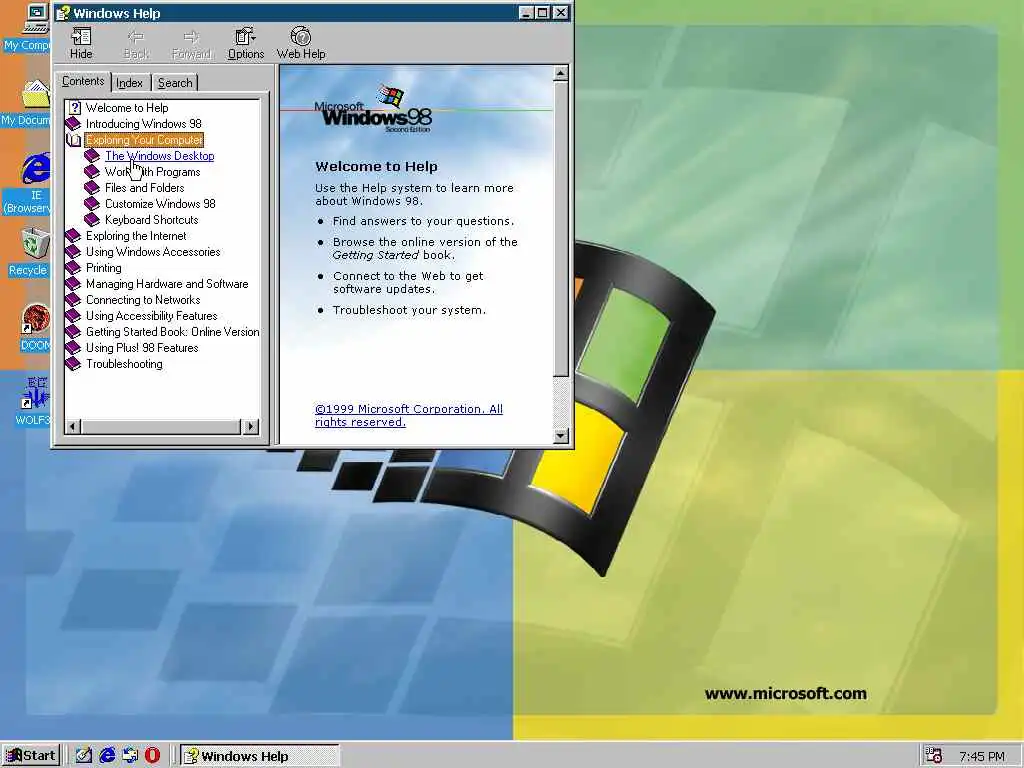Click down arrow of topic pane scrollbar
This screenshot has height=768, width=1024.
560,435
